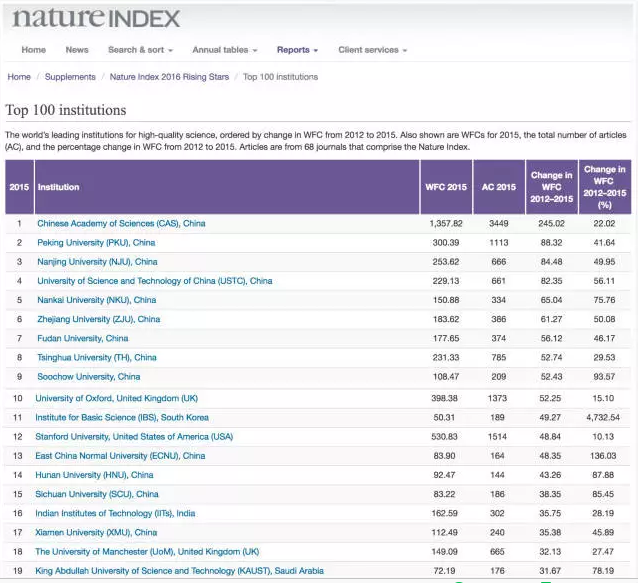Click the Nature Index logo
This screenshot has height=583, width=638.
click(x=95, y=19)
